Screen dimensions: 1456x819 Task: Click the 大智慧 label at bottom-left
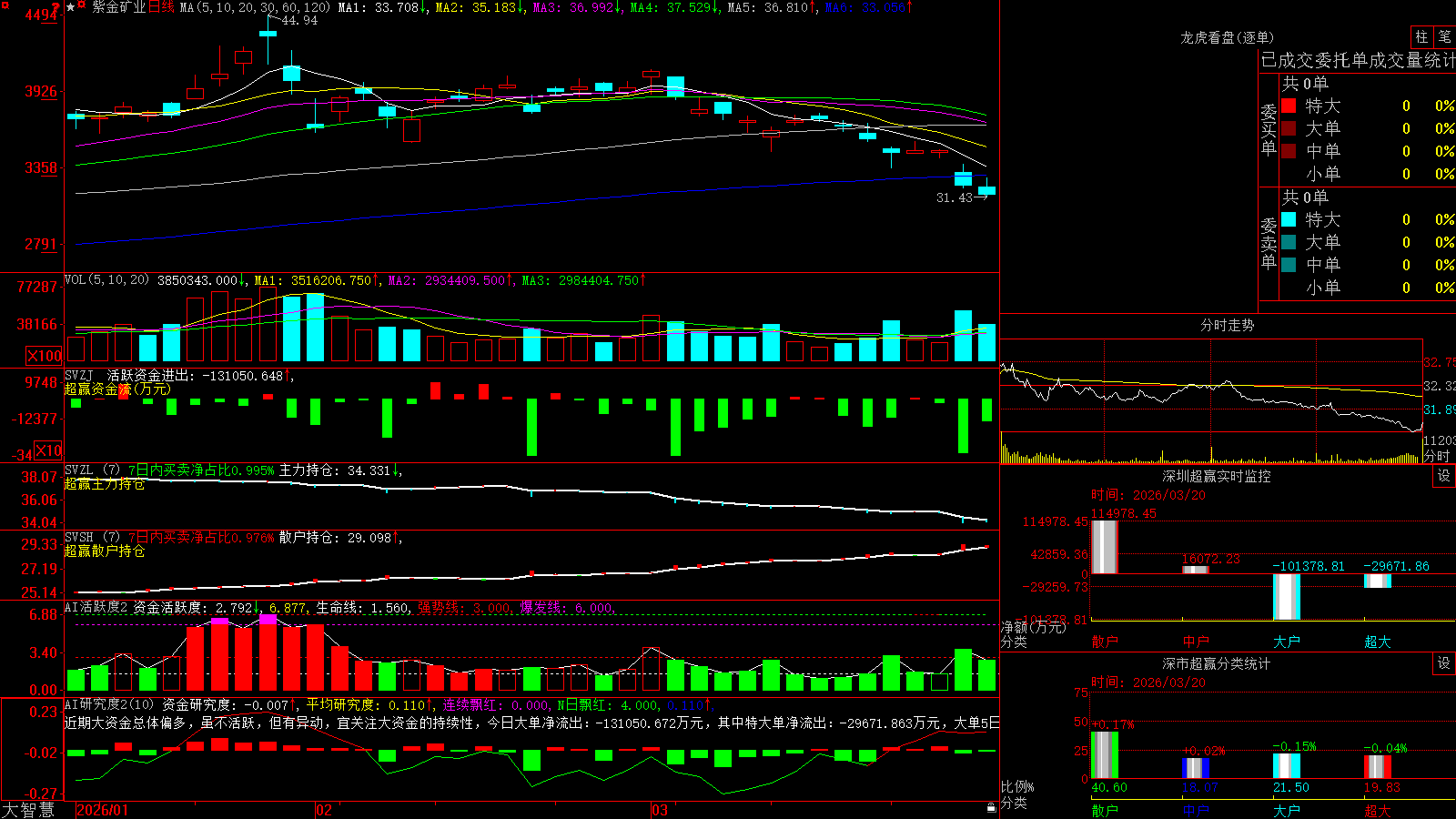28,809
